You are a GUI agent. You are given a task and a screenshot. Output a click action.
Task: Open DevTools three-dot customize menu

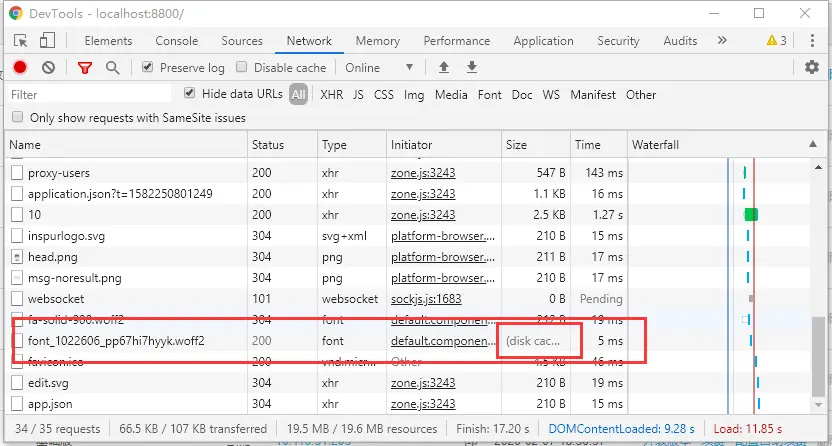coord(812,41)
